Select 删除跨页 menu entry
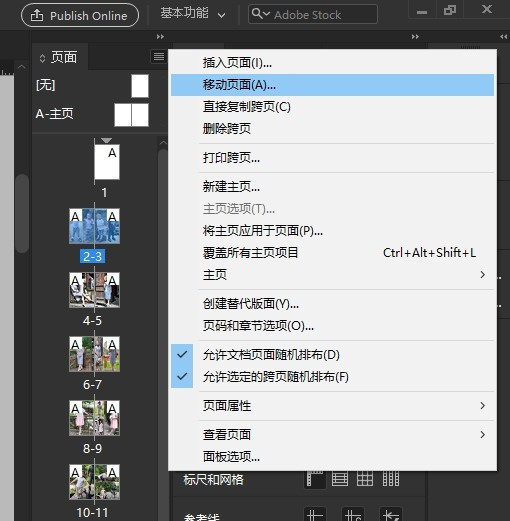This screenshot has width=510, height=521. pos(332,129)
